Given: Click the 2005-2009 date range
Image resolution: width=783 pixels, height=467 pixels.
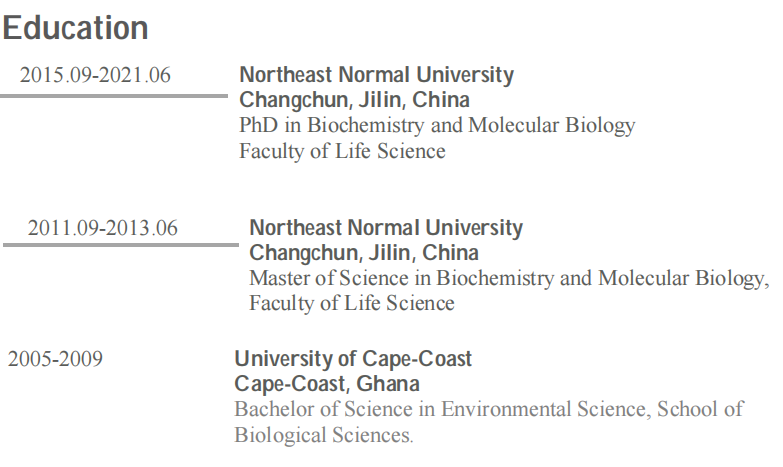Looking at the screenshot, I should [55, 358].
